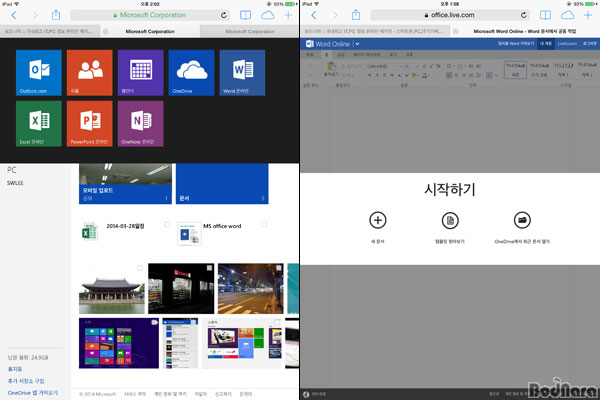The image size is (600, 400).
Task: Launch the OneNote Online tile
Action: (140, 124)
